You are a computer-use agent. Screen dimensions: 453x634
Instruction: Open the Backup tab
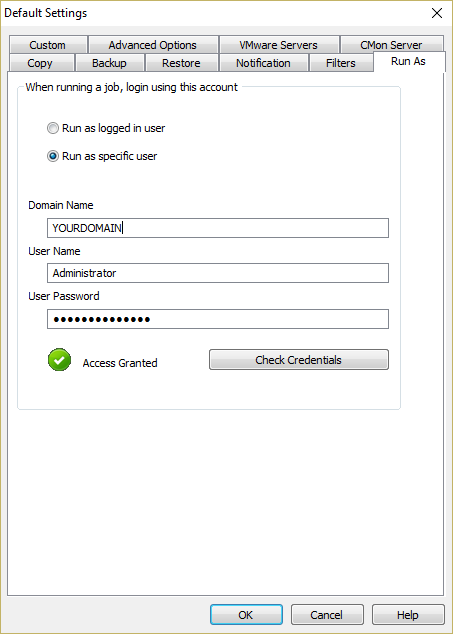pyautogui.click(x=109, y=63)
